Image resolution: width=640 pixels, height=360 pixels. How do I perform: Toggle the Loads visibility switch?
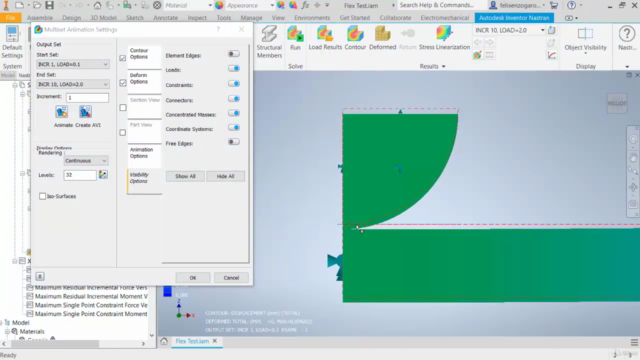pos(233,69)
